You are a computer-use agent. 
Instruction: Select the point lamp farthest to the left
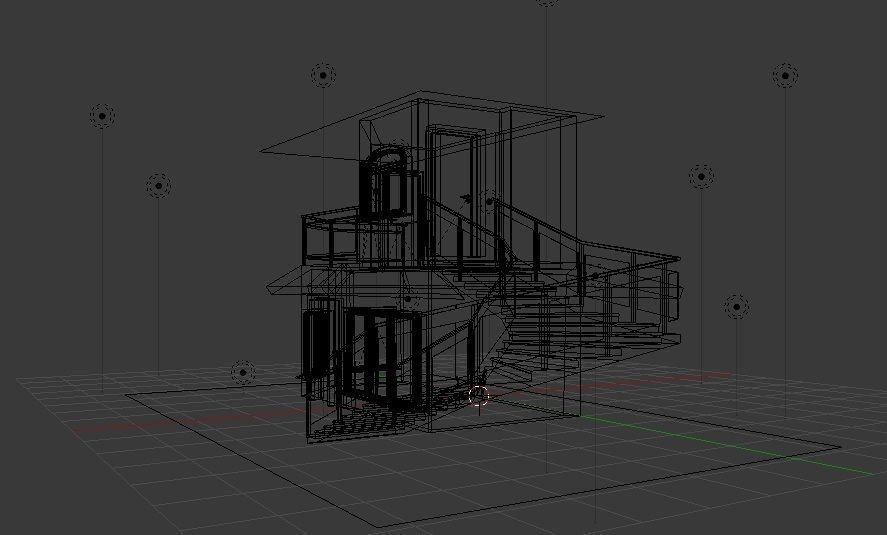click(102, 116)
